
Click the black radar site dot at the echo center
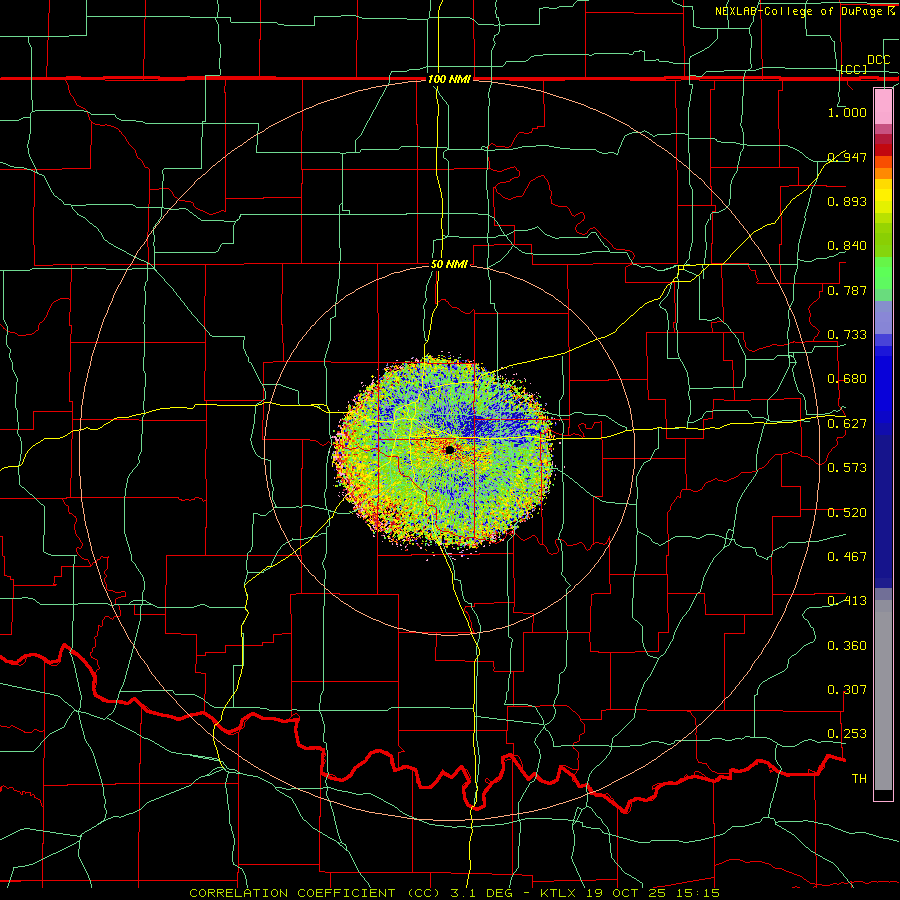[449, 450]
